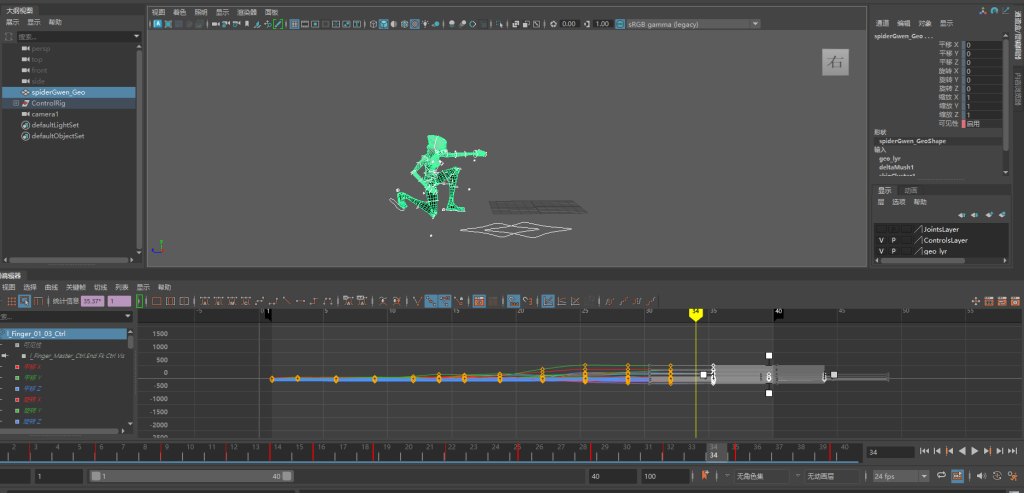Open viewport 视图 menu

click(x=158, y=12)
